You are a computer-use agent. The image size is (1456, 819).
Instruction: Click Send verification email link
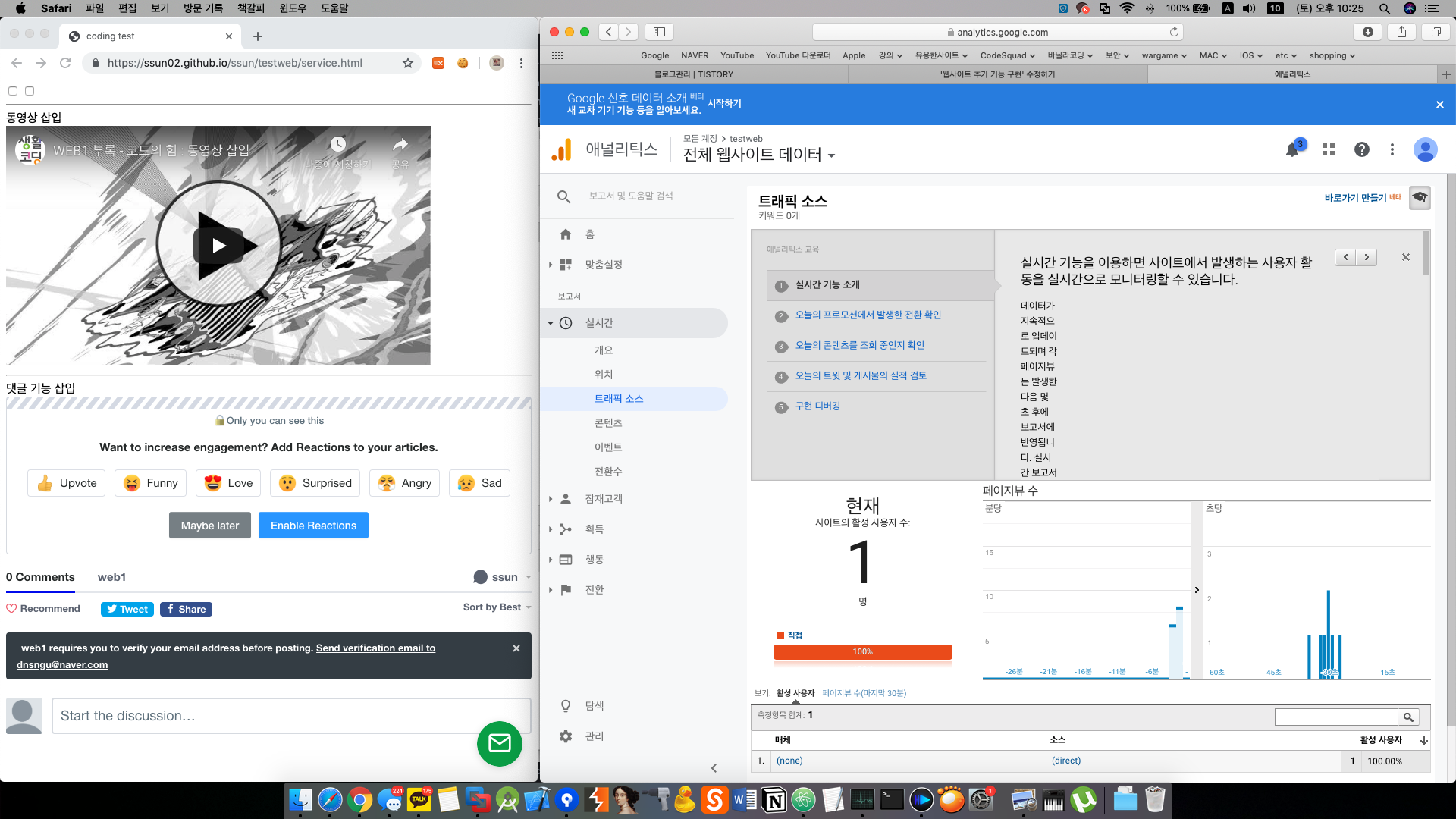tap(375, 648)
